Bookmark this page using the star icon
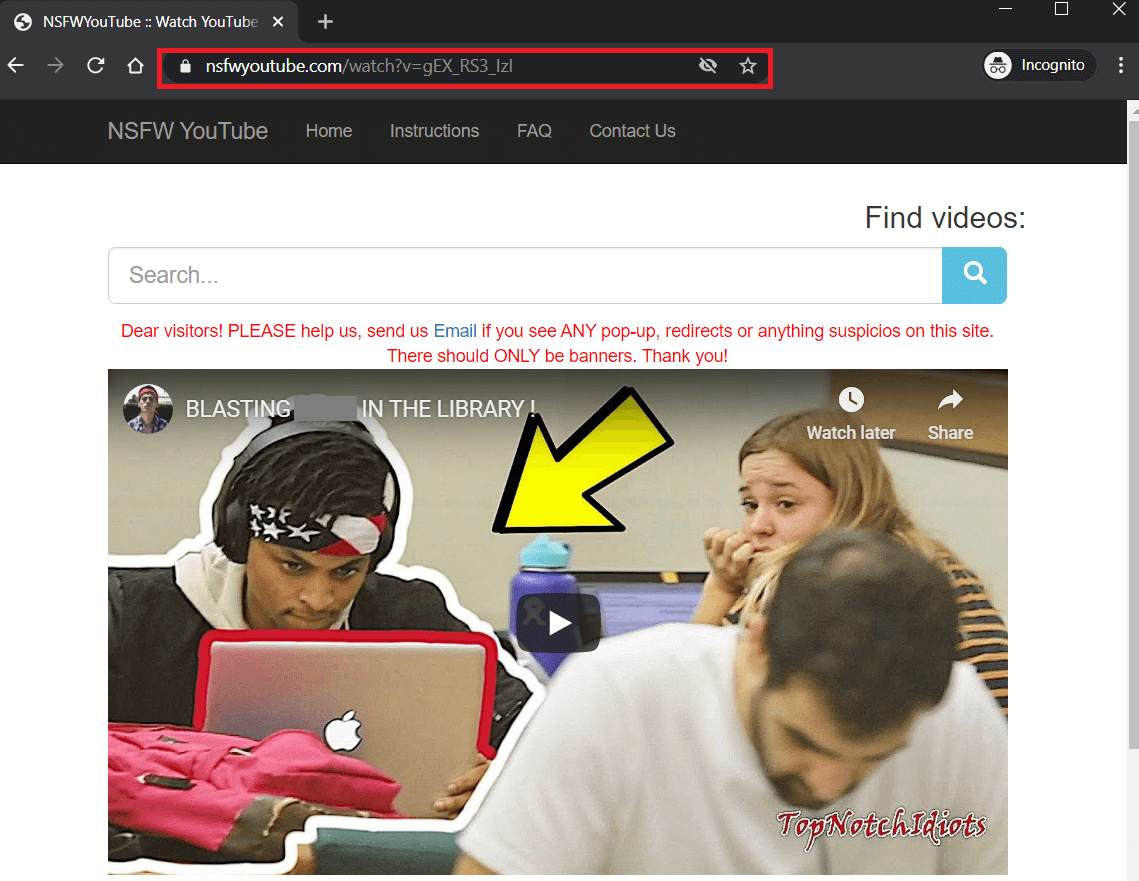This screenshot has height=881, width=1139. [x=747, y=65]
